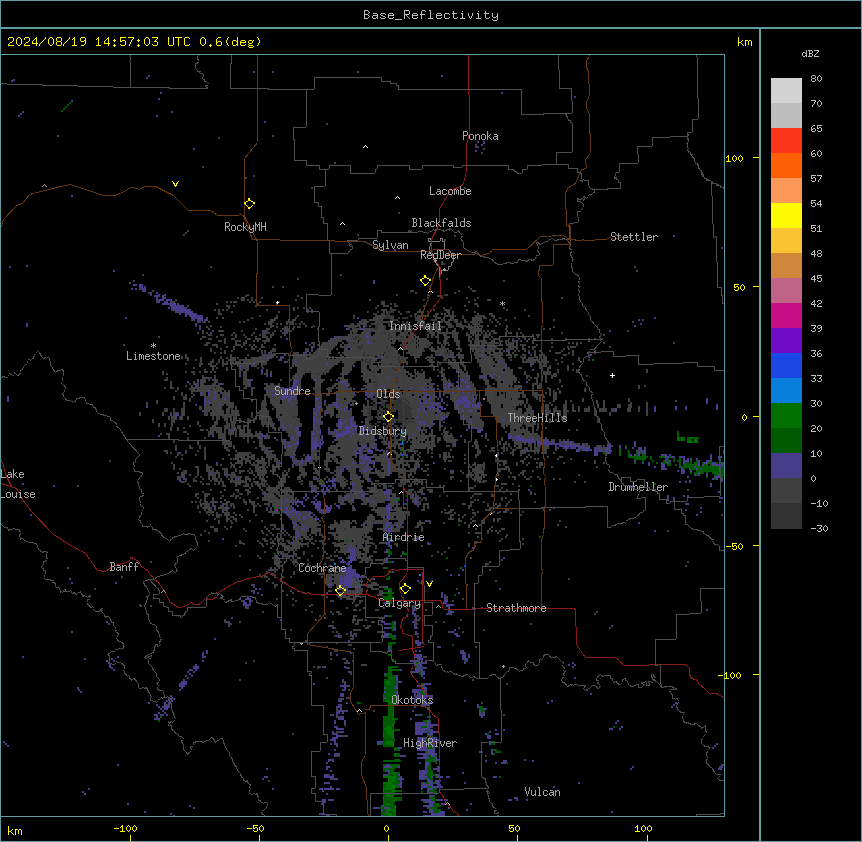Click the Drumheller label
The image size is (862, 842).
pyautogui.click(x=638, y=487)
